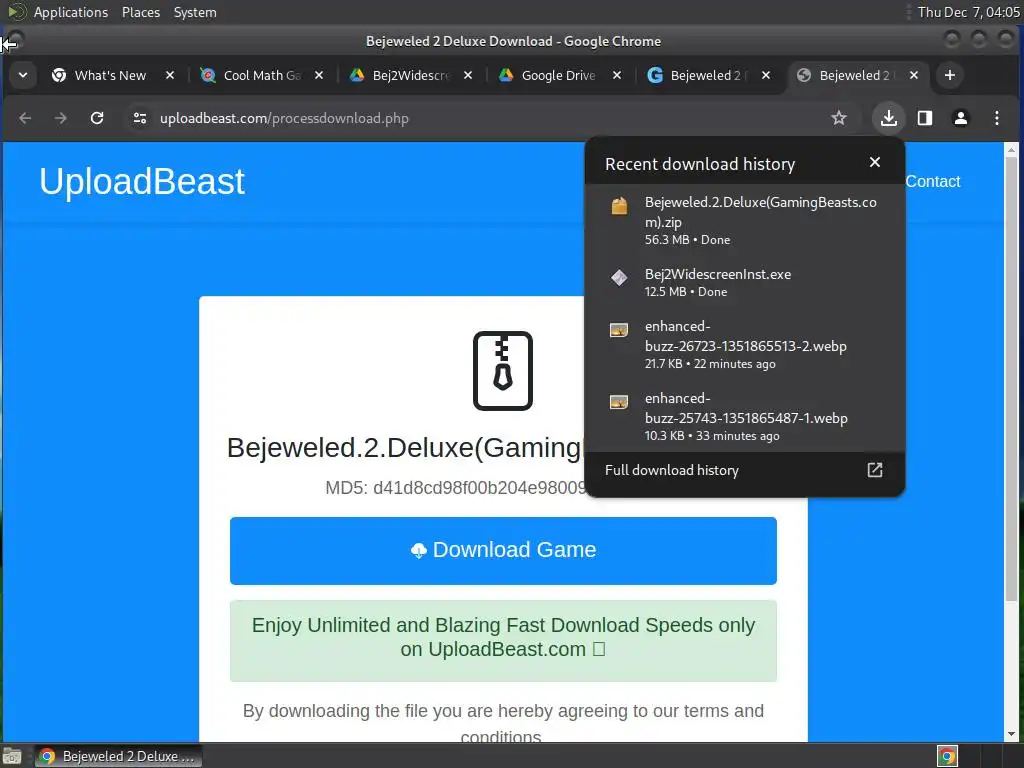Screen dimensions: 1024x768
Task: Go back to previous page
Action: point(25,118)
